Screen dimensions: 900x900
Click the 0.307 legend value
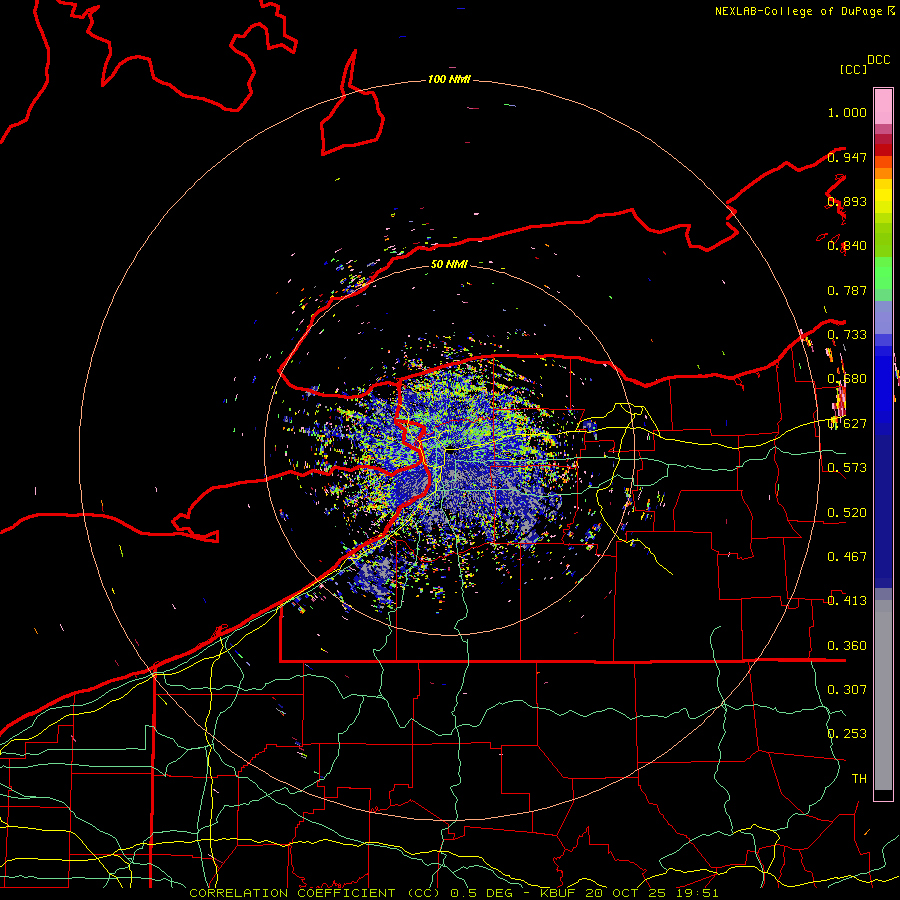(847, 689)
